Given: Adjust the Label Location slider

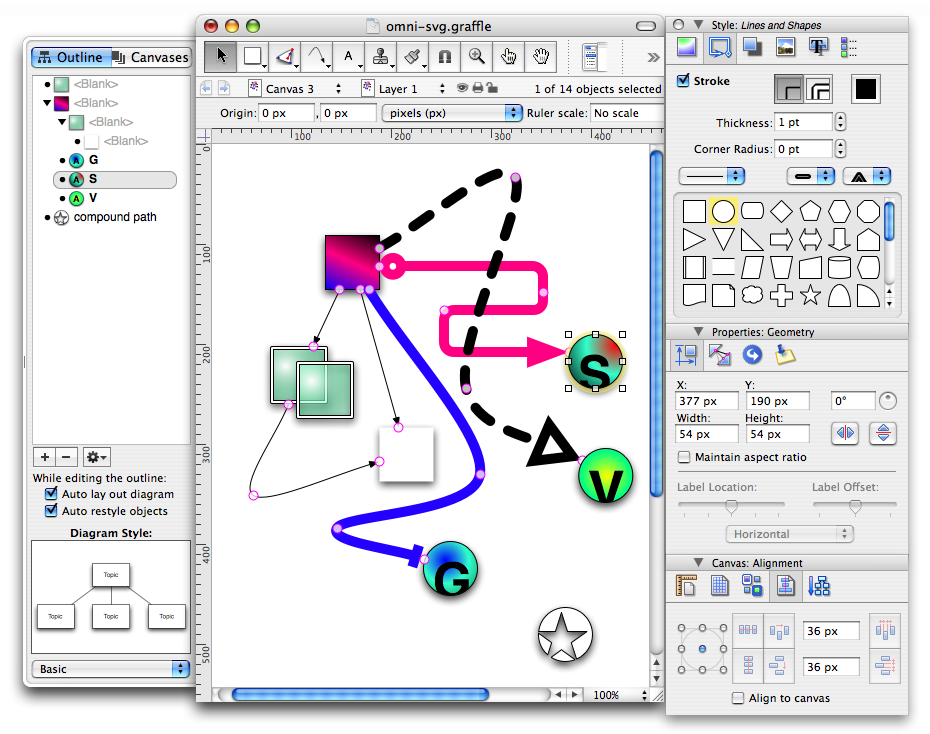Looking at the screenshot, I should (731, 506).
